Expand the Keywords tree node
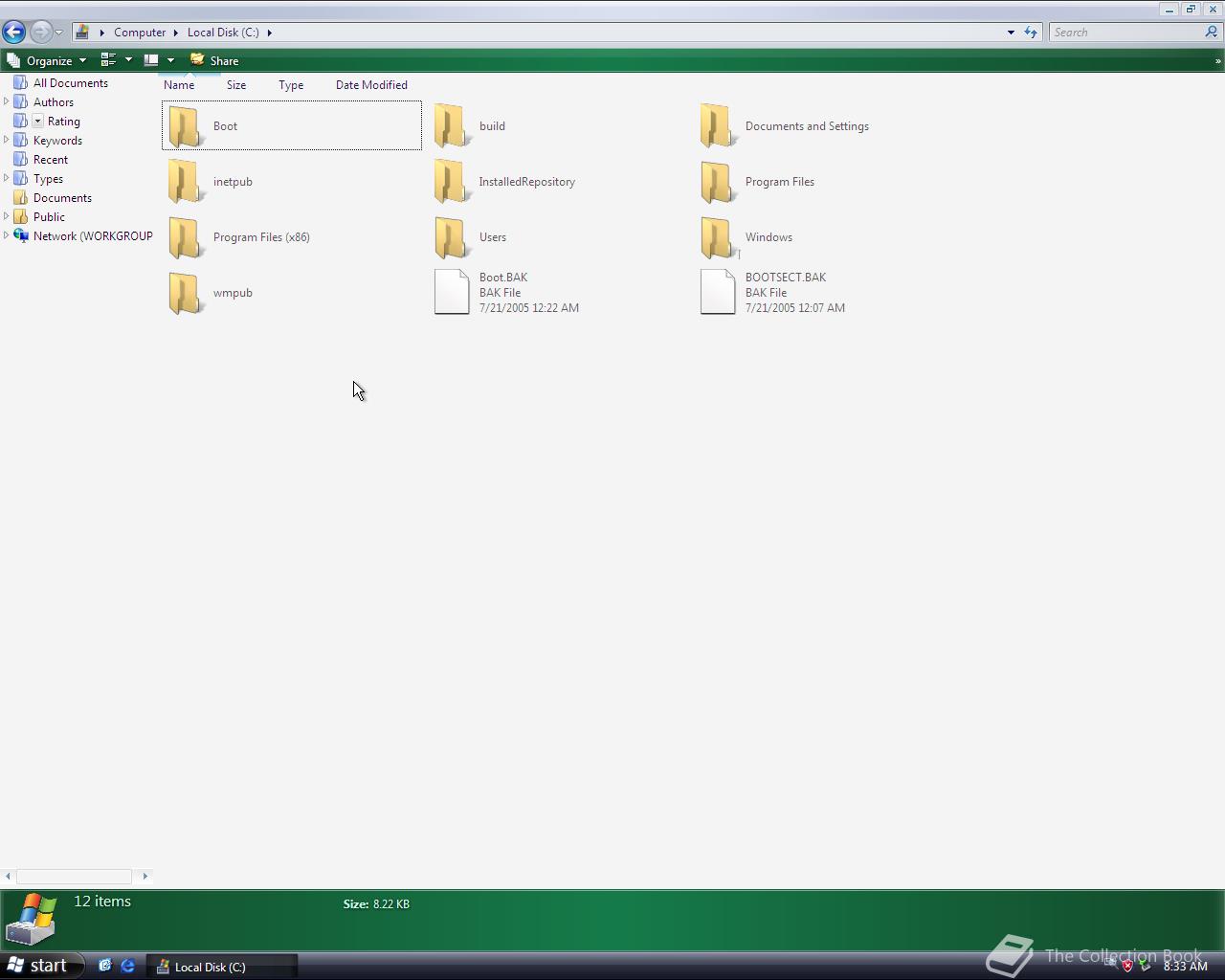 [x=7, y=140]
